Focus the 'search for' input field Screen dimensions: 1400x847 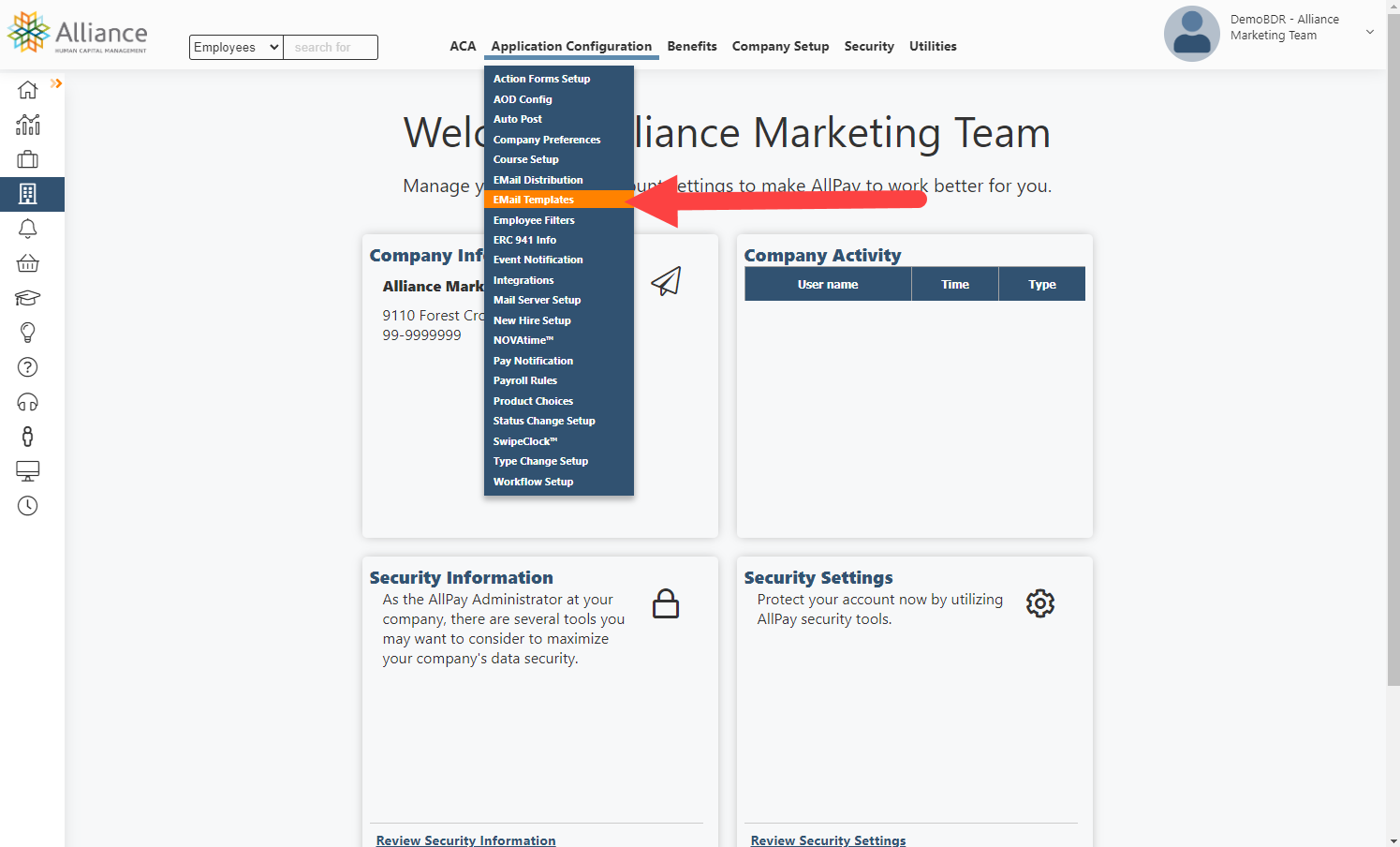(331, 47)
